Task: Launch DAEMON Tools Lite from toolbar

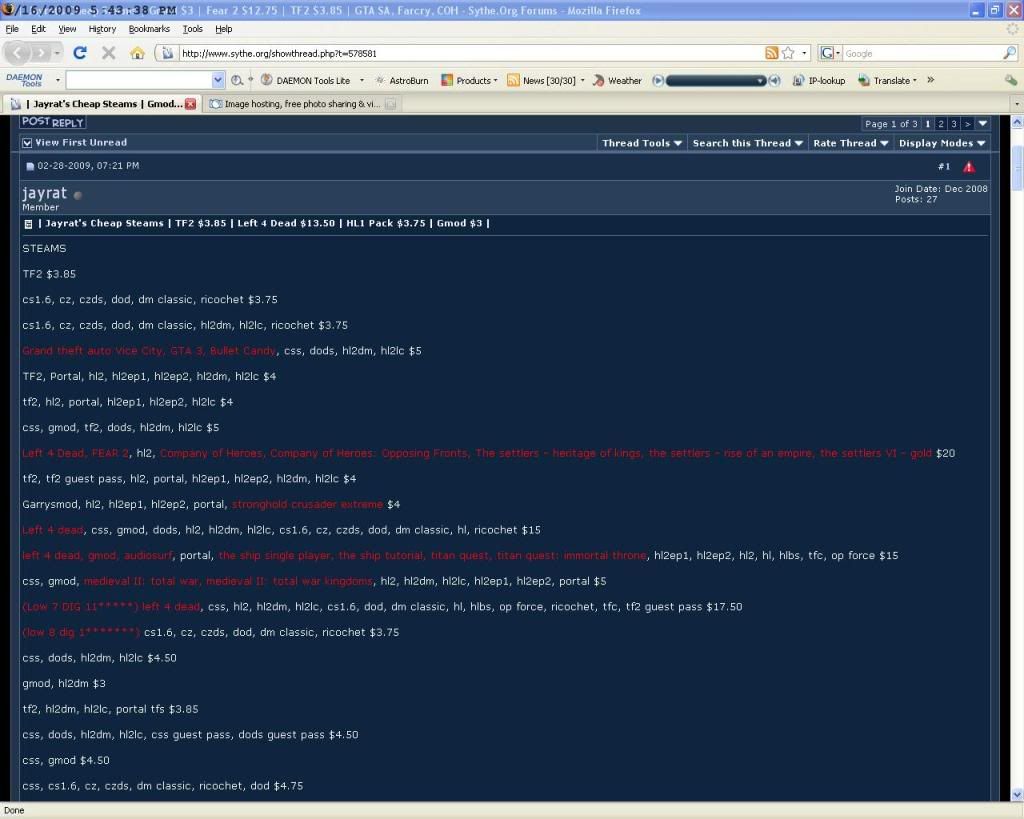Action: click(306, 80)
